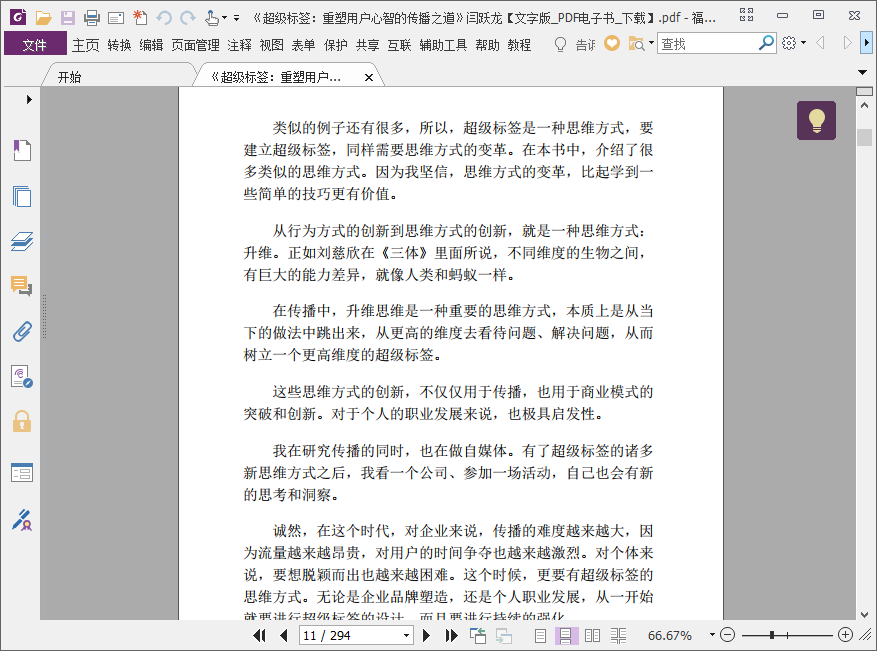The image size is (877, 651).
Task: Select continuous facing view mode
Action: [618, 636]
